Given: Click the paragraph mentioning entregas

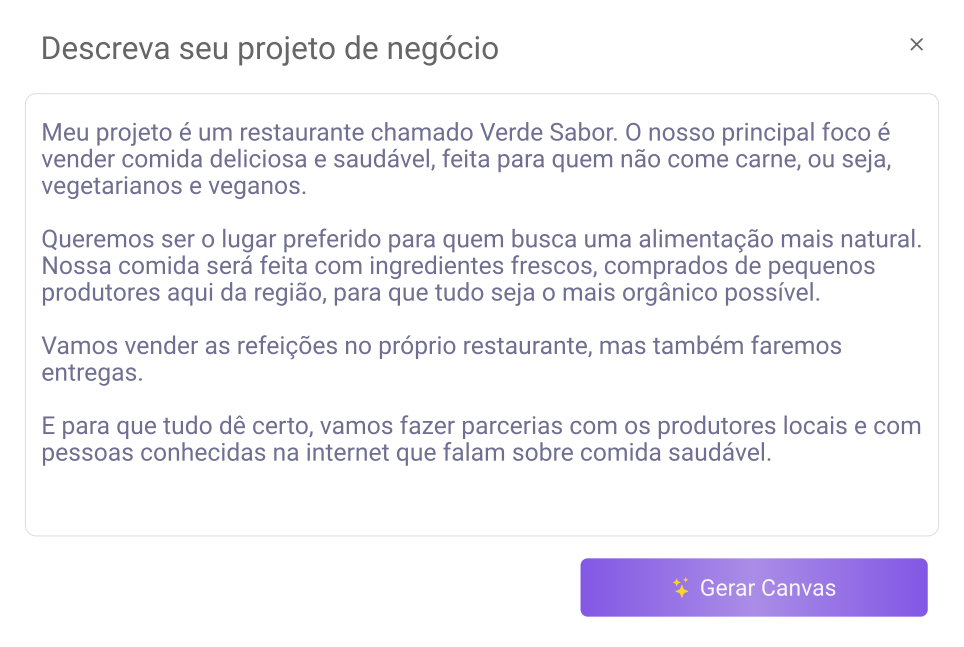Looking at the screenshot, I should click(x=440, y=345).
